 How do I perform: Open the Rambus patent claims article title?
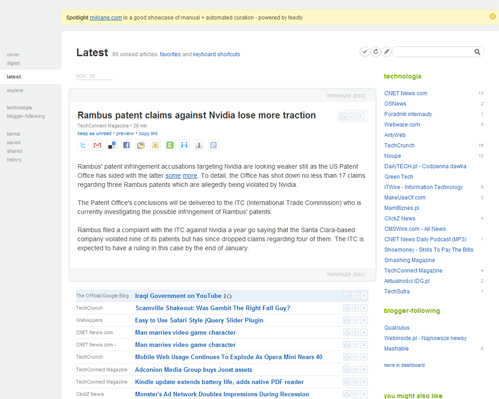[x=197, y=115]
